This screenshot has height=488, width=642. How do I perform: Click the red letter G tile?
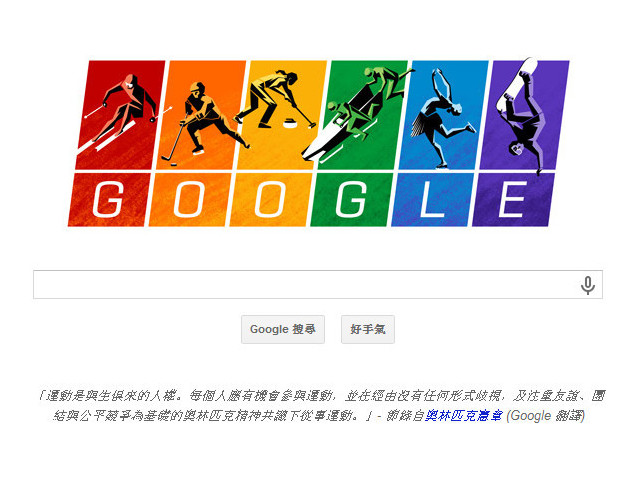point(109,199)
